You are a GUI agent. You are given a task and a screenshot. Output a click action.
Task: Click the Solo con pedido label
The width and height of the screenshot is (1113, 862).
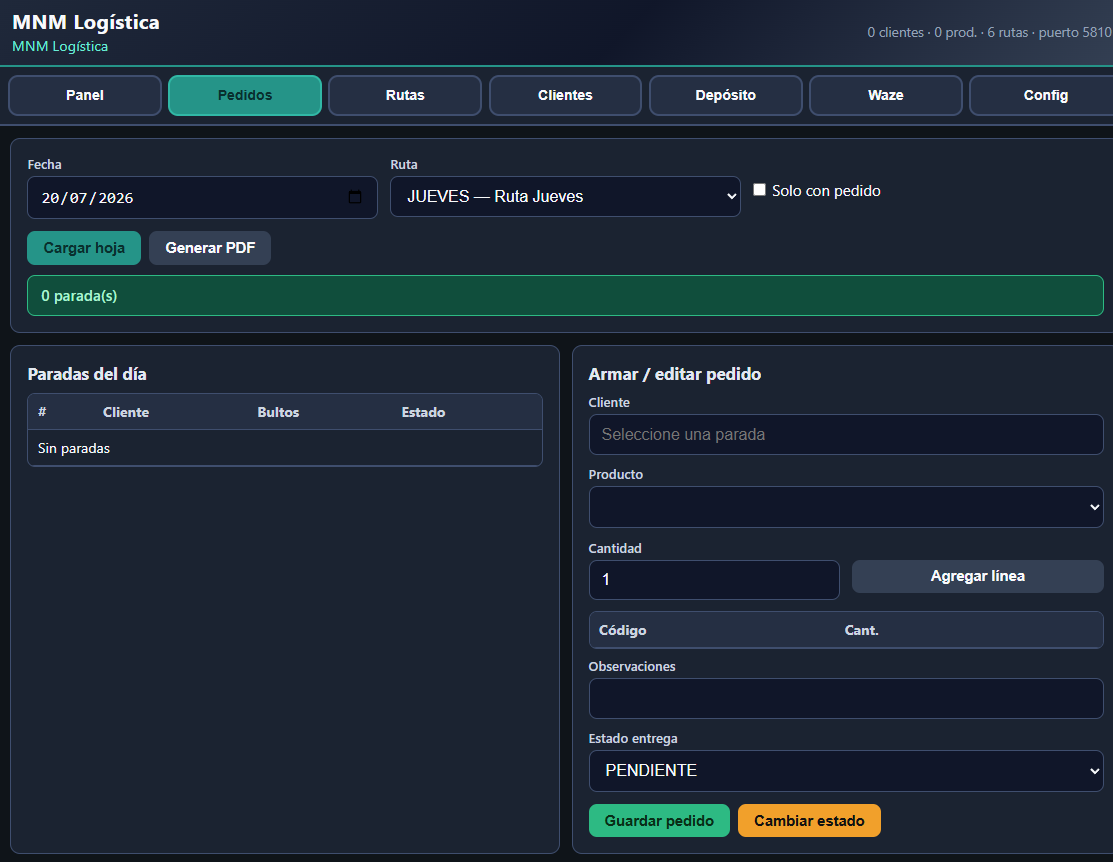click(826, 190)
